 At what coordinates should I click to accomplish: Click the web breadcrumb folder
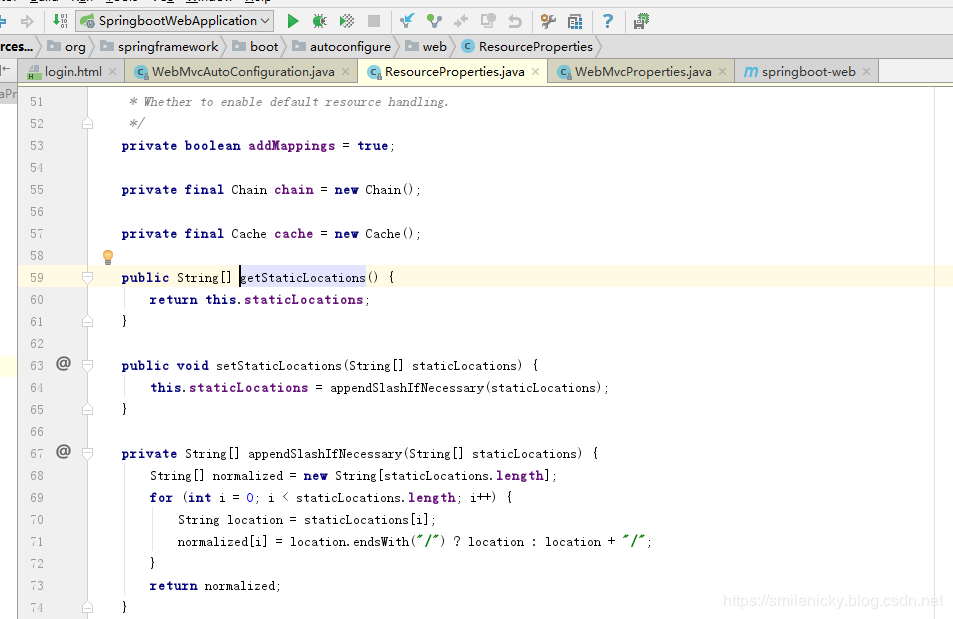coord(426,47)
